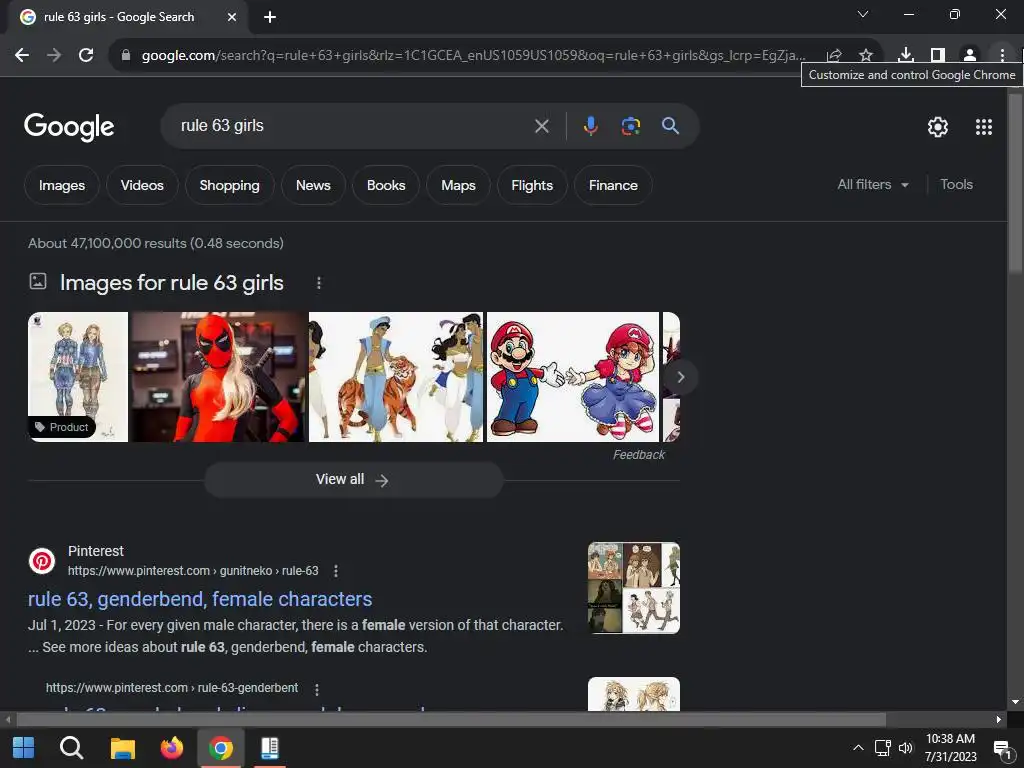This screenshot has width=1024, height=768.
Task: Reload the current page
Action: point(86,55)
